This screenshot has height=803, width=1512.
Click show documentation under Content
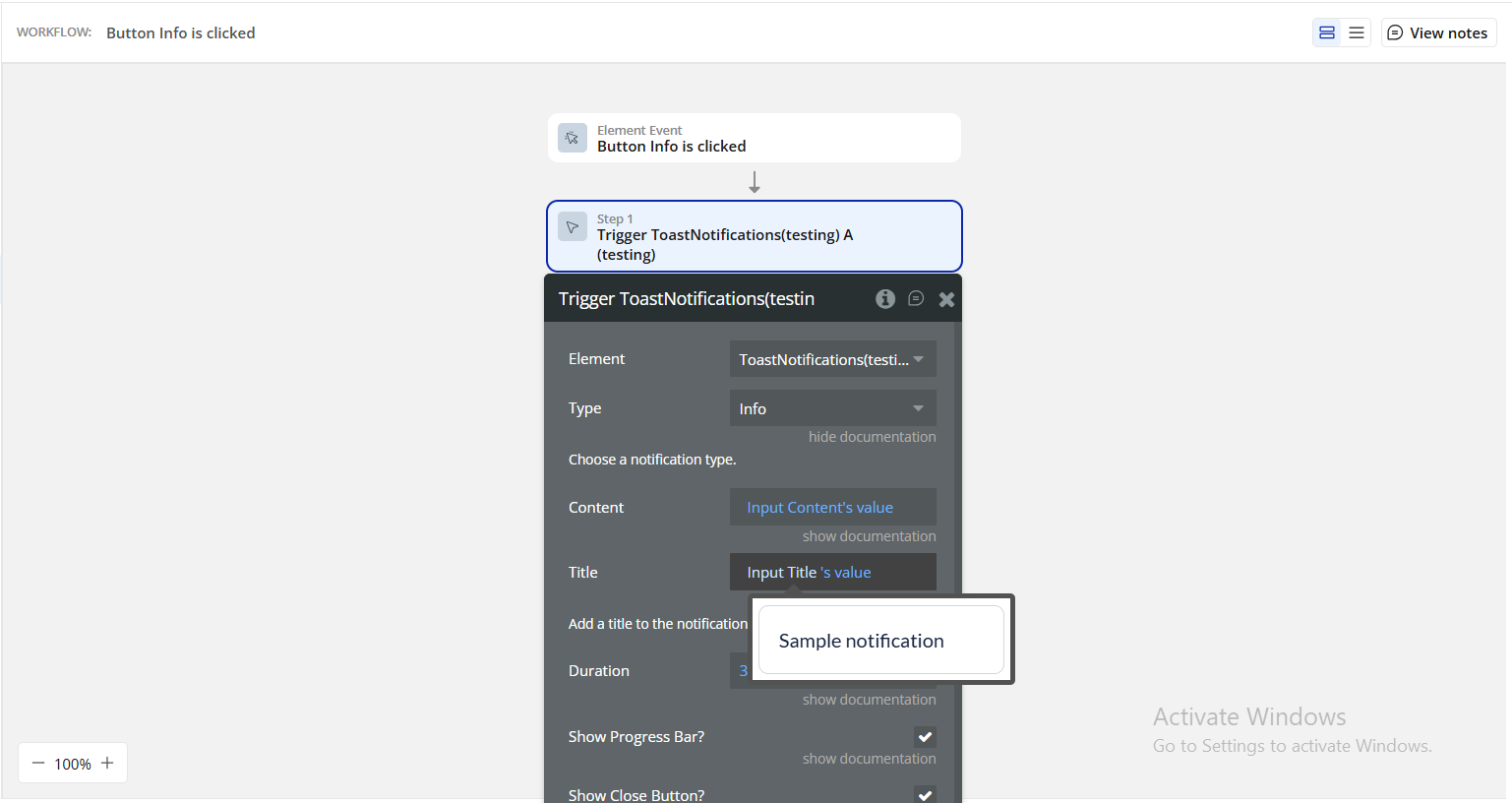pos(869,536)
